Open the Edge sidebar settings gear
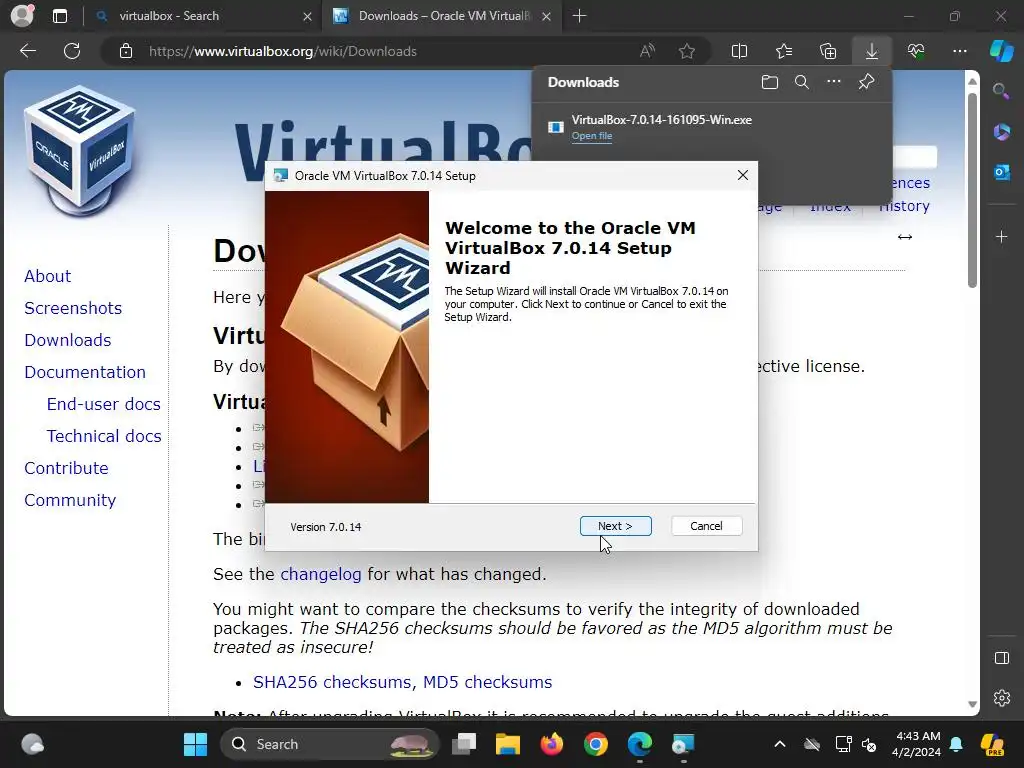The width and height of the screenshot is (1024, 768). click(x=1001, y=698)
